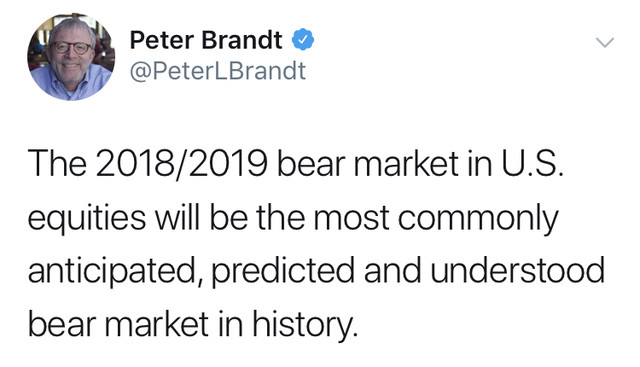The height and width of the screenshot is (367, 640).
Task: Click the word "commonly" in the tweet
Action: [478, 220]
